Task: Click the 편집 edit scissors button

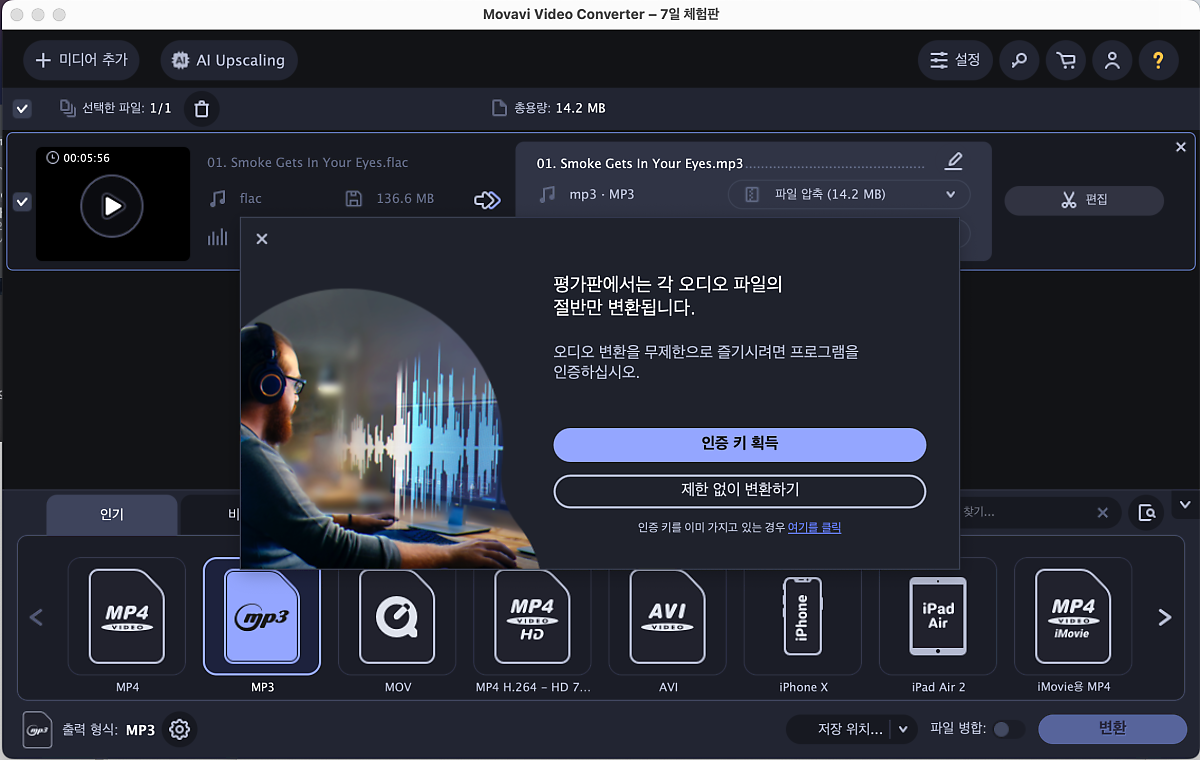Action: coord(1084,200)
